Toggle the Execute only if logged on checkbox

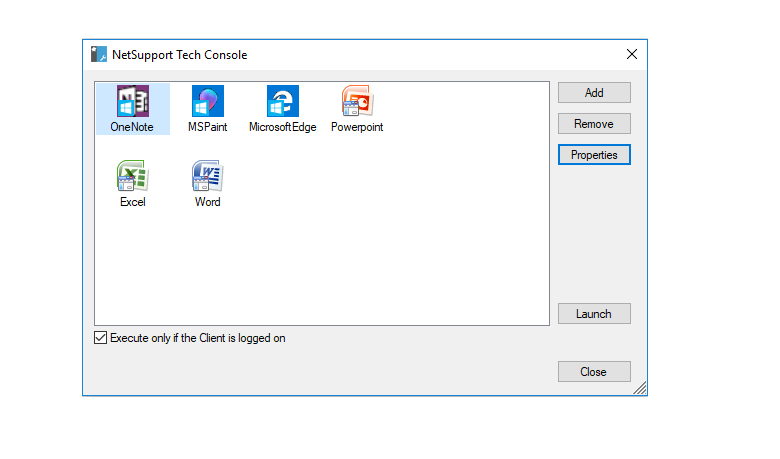point(100,338)
